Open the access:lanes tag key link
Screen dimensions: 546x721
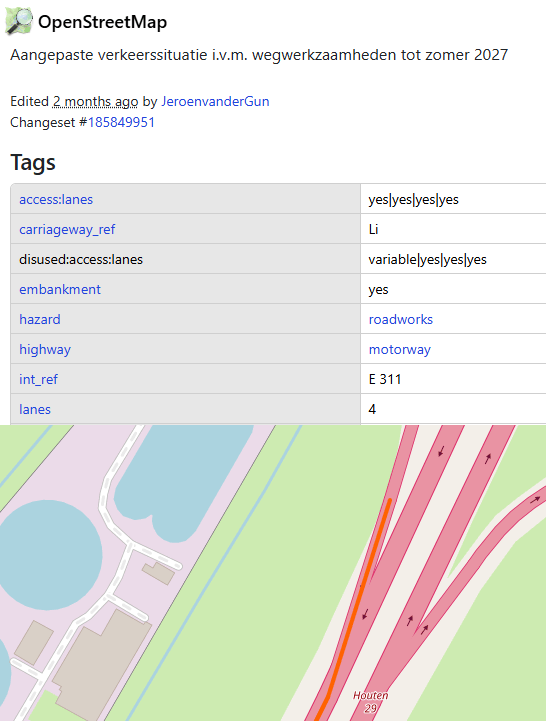click(56, 199)
